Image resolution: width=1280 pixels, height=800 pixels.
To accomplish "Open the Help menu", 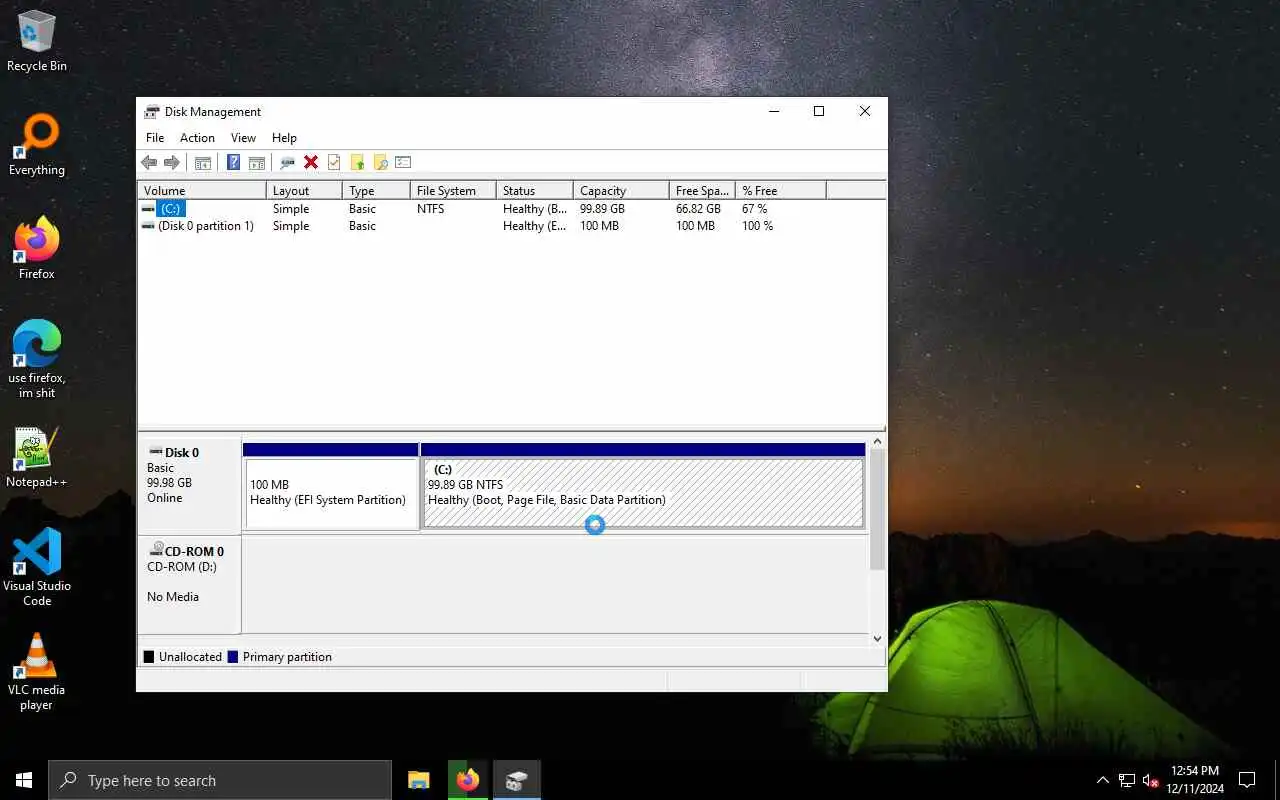I will click(x=284, y=138).
